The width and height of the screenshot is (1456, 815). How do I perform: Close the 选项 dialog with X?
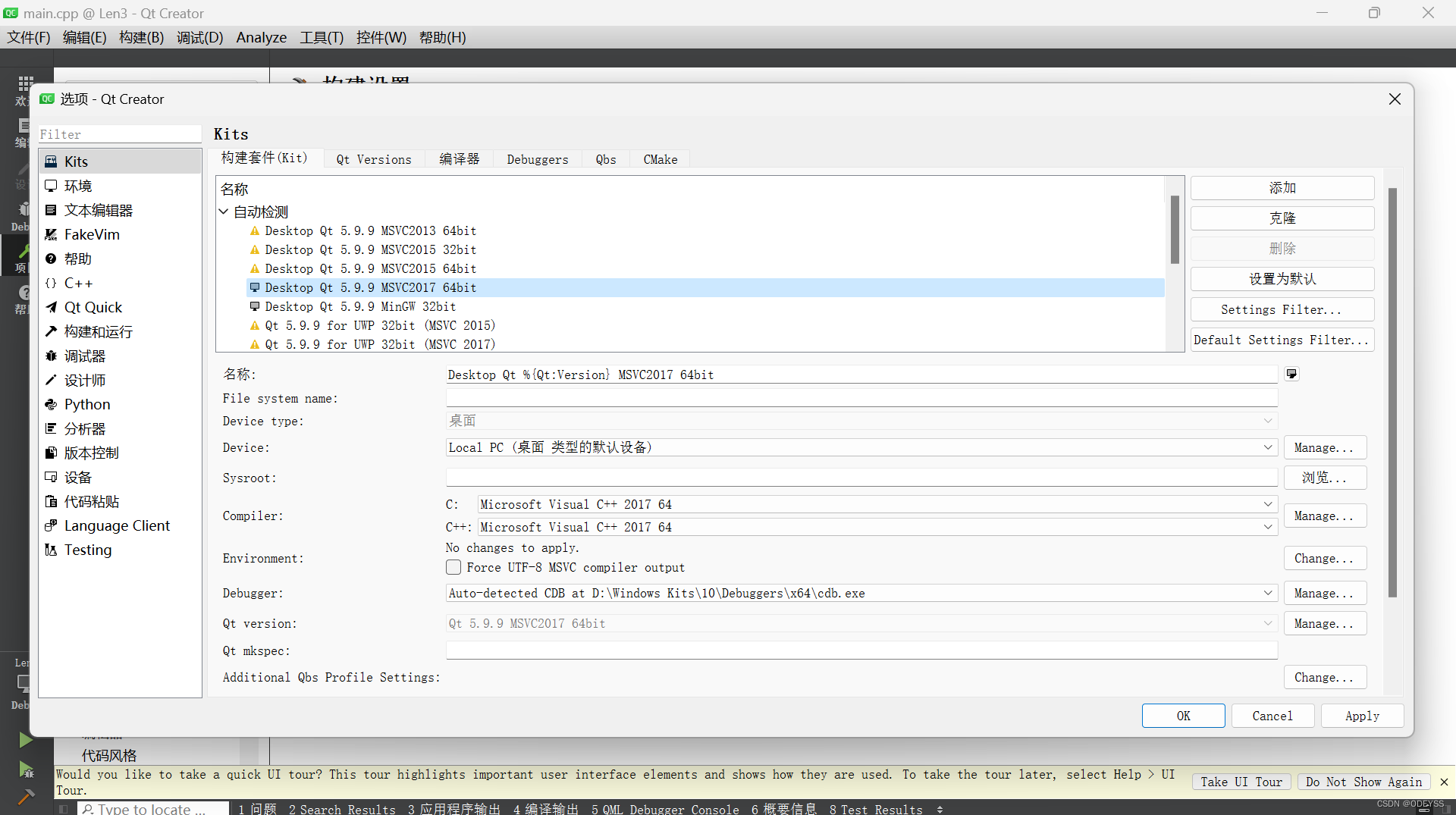tap(1395, 99)
